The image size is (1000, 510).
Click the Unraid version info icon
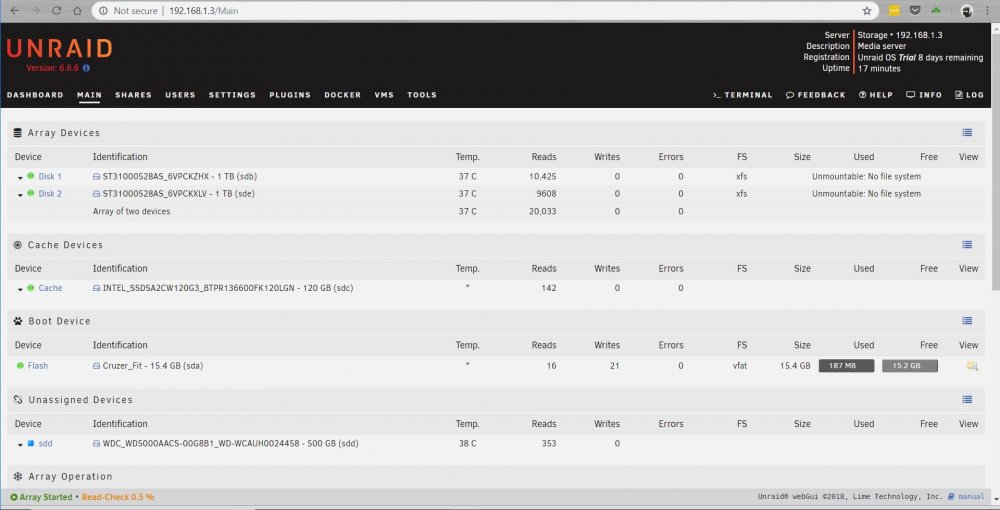point(86,68)
